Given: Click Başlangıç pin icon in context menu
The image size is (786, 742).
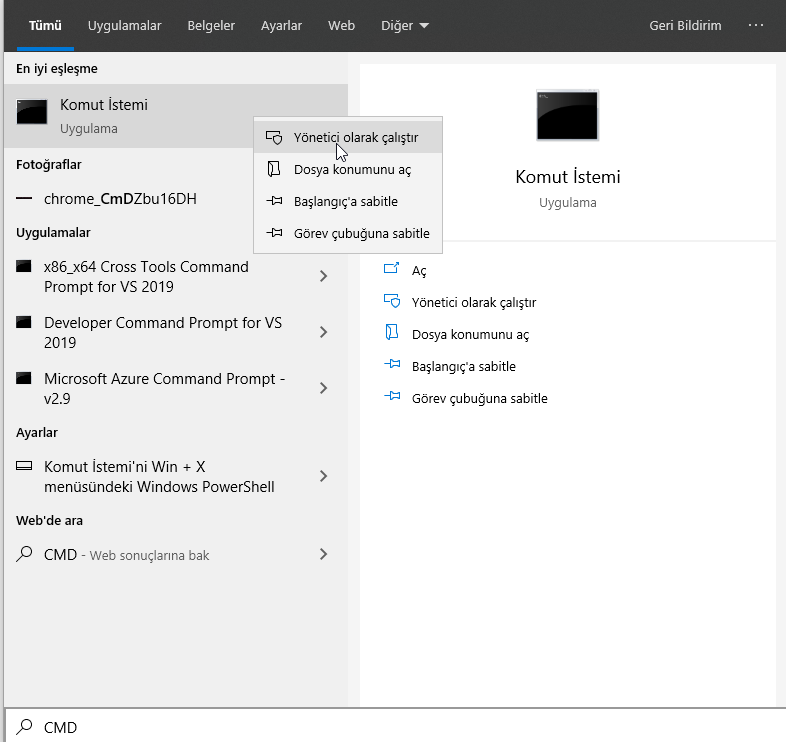Looking at the screenshot, I should click(x=274, y=201).
